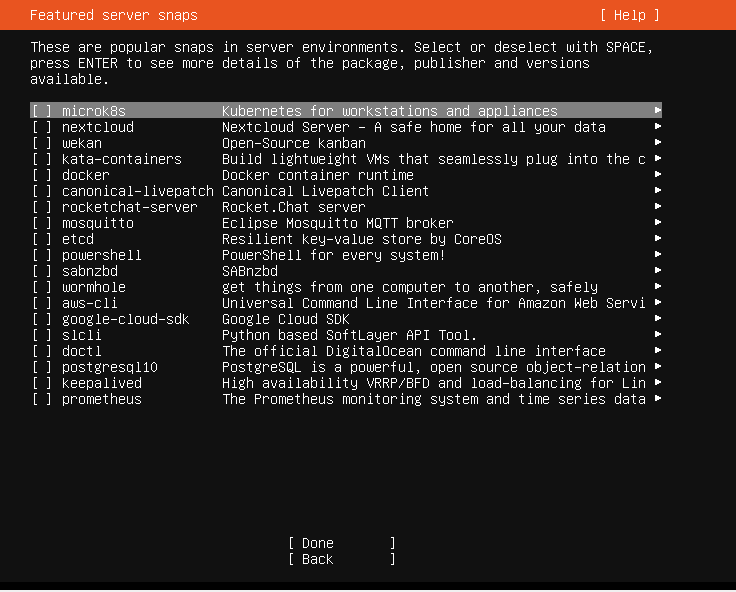Toggle the doctl snap checkbox
The width and height of the screenshot is (736, 592).
(42, 350)
